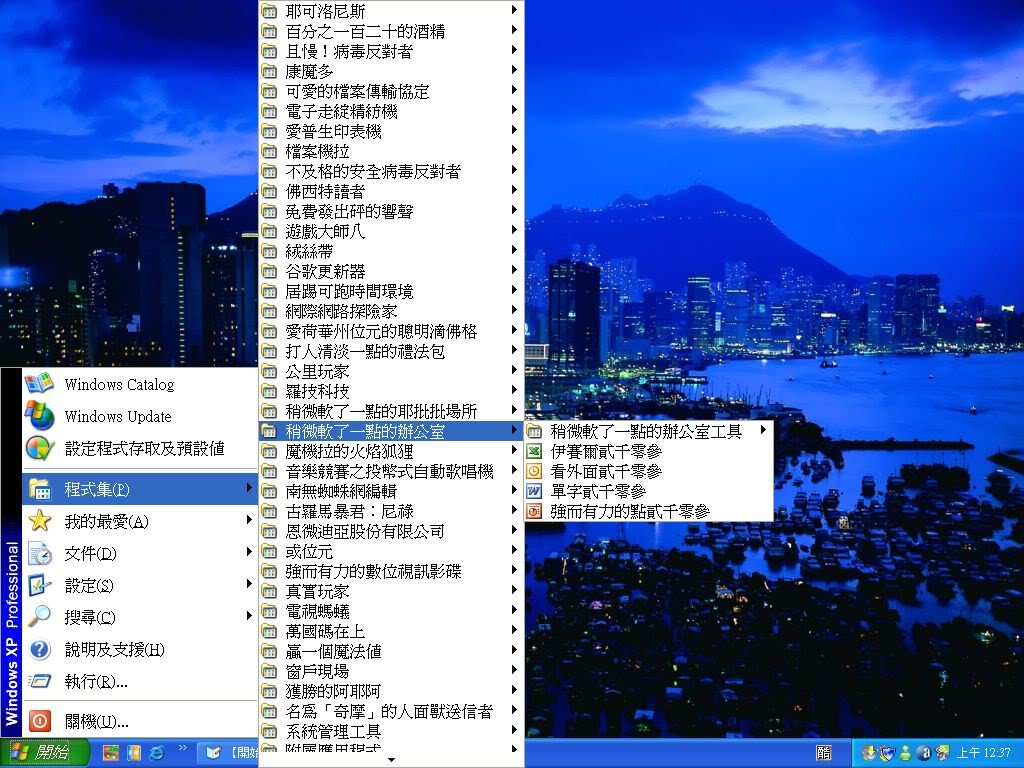Click the 設定程式存取及預設值 icon
Viewport: 1024px width, 768px height.
pos(39,448)
